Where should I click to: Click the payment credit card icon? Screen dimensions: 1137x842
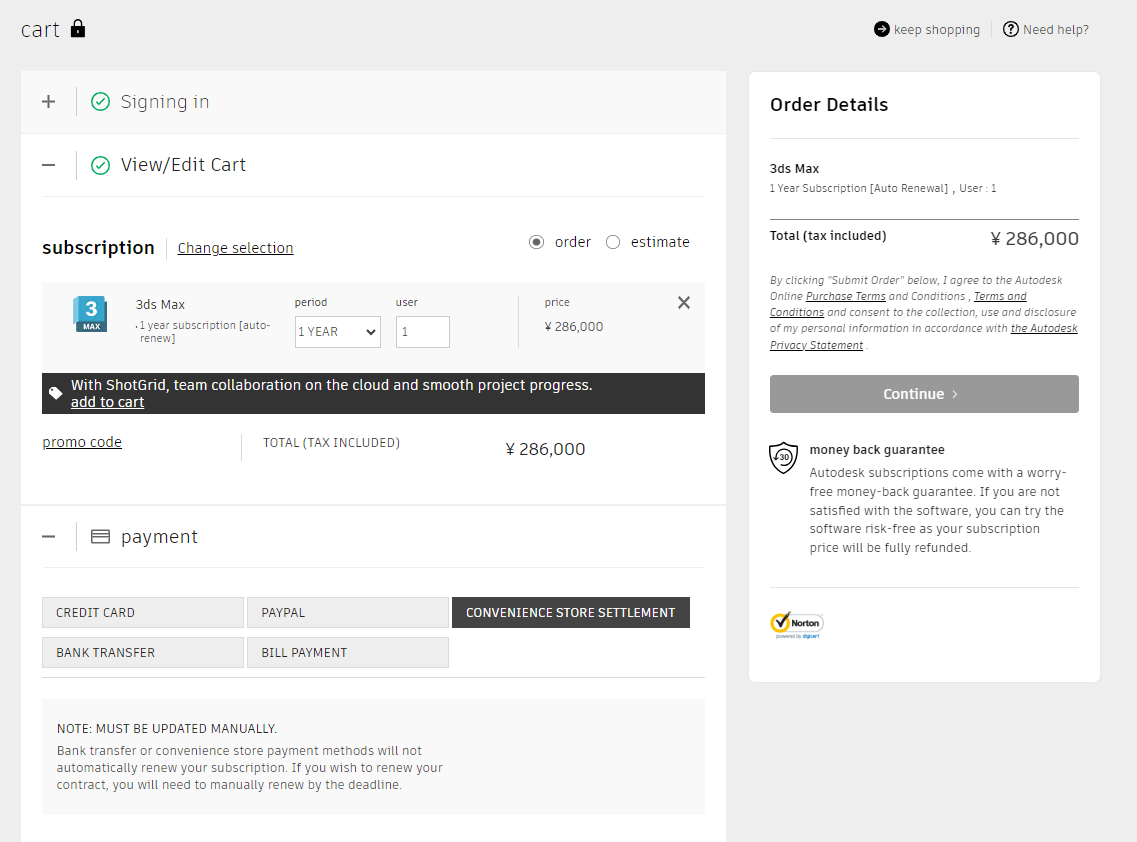[x=100, y=537]
